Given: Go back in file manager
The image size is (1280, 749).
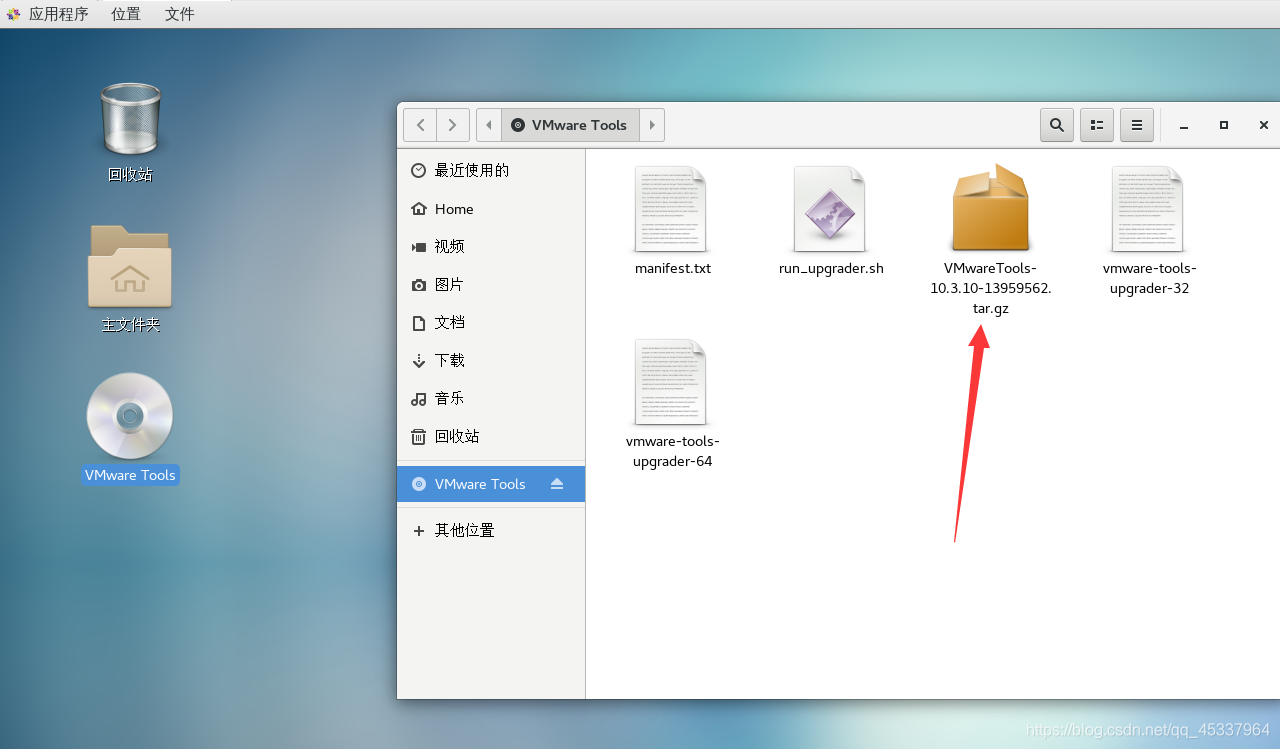Looking at the screenshot, I should tap(420, 125).
